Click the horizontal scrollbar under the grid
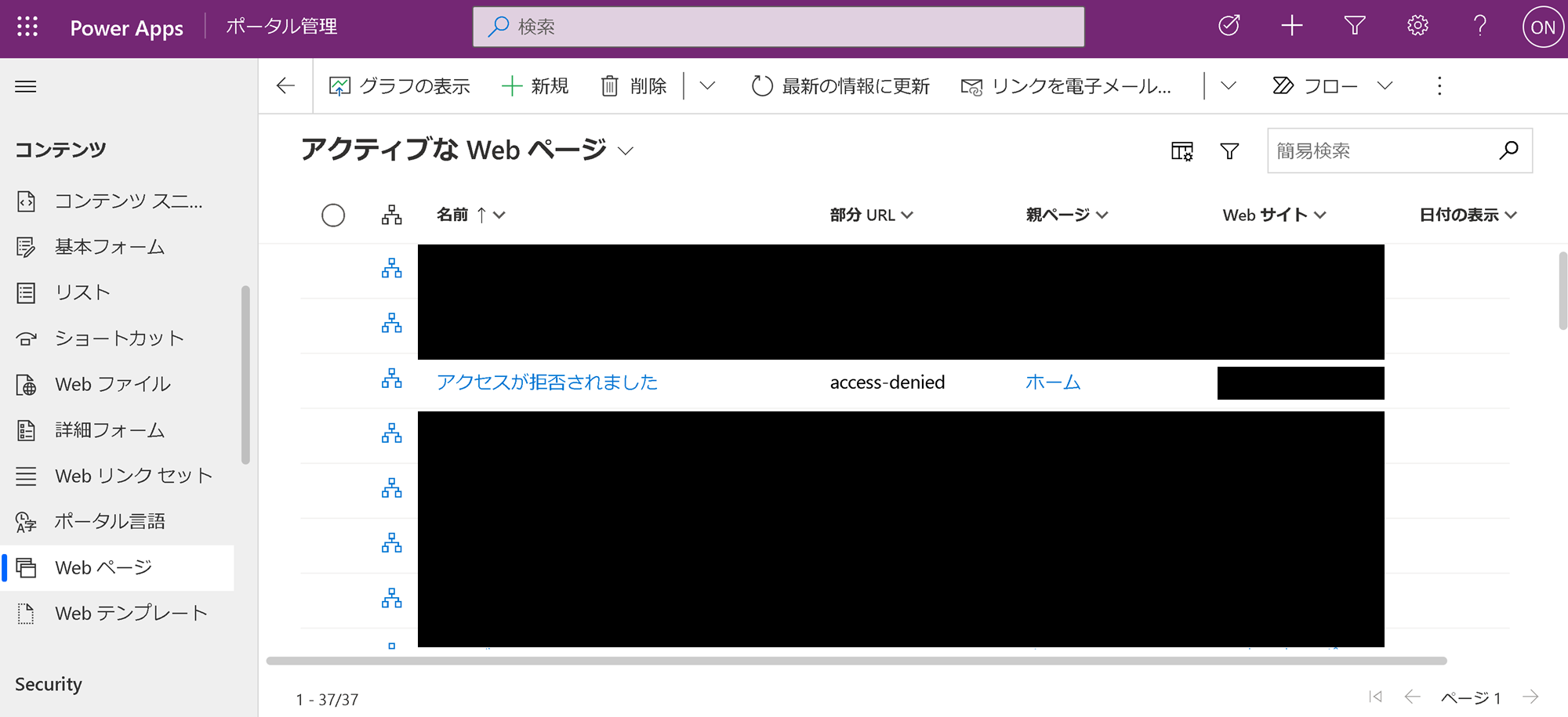This screenshot has width=1568, height=717. (856, 661)
